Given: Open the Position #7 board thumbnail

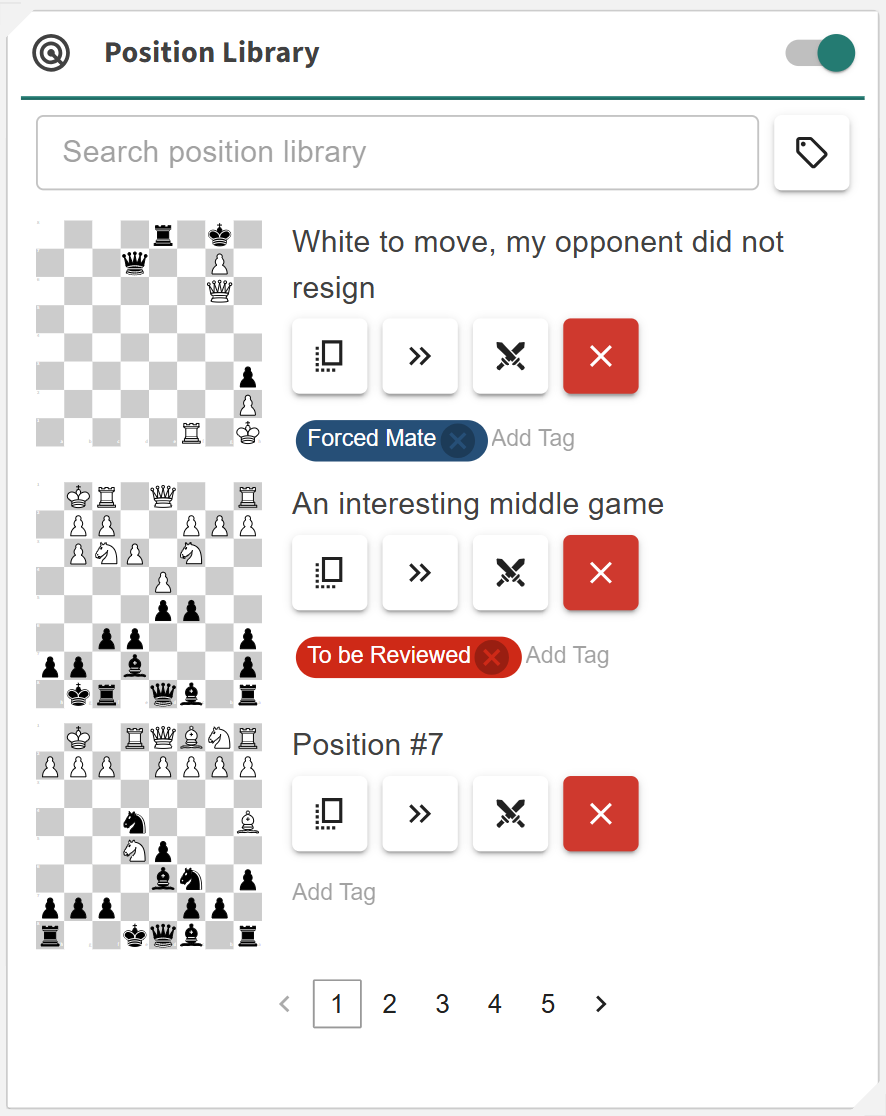Looking at the screenshot, I should click(x=149, y=835).
